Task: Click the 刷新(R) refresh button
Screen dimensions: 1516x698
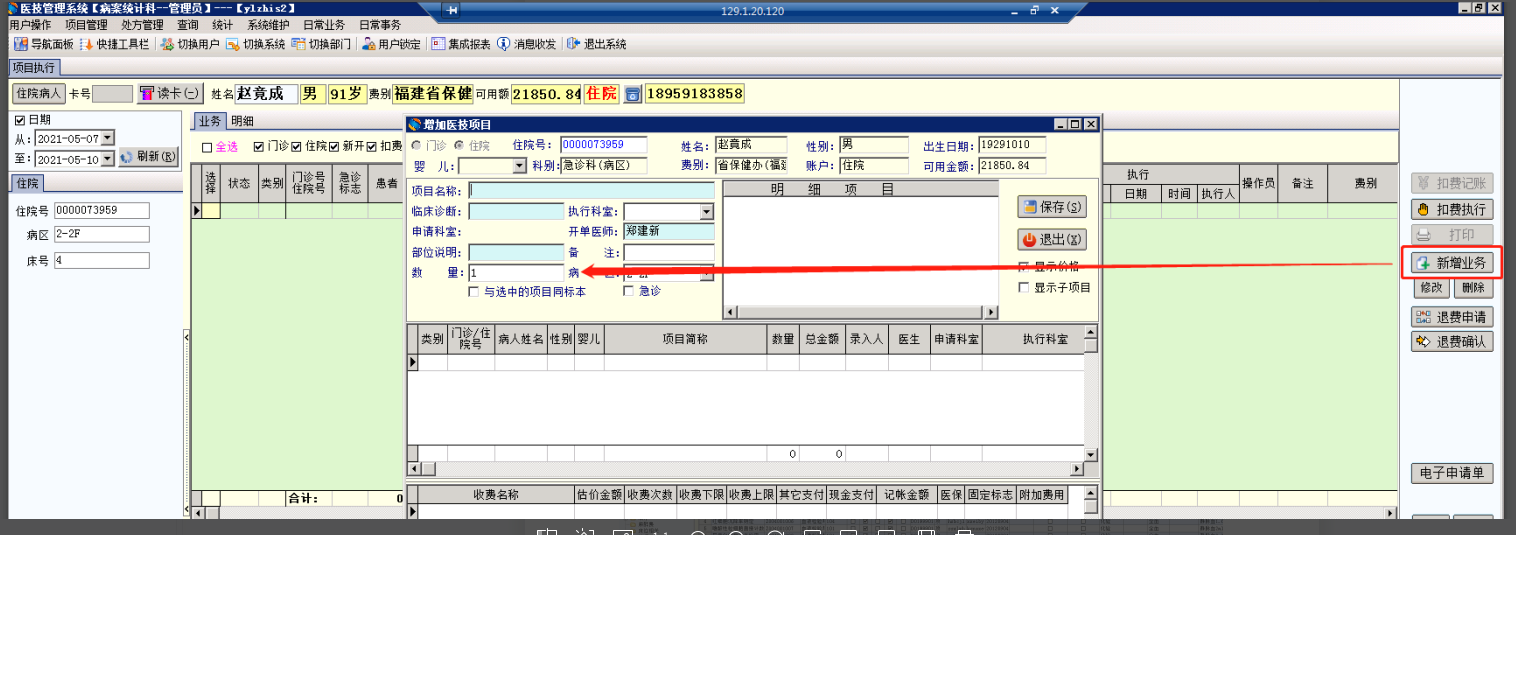Action: tap(148, 157)
